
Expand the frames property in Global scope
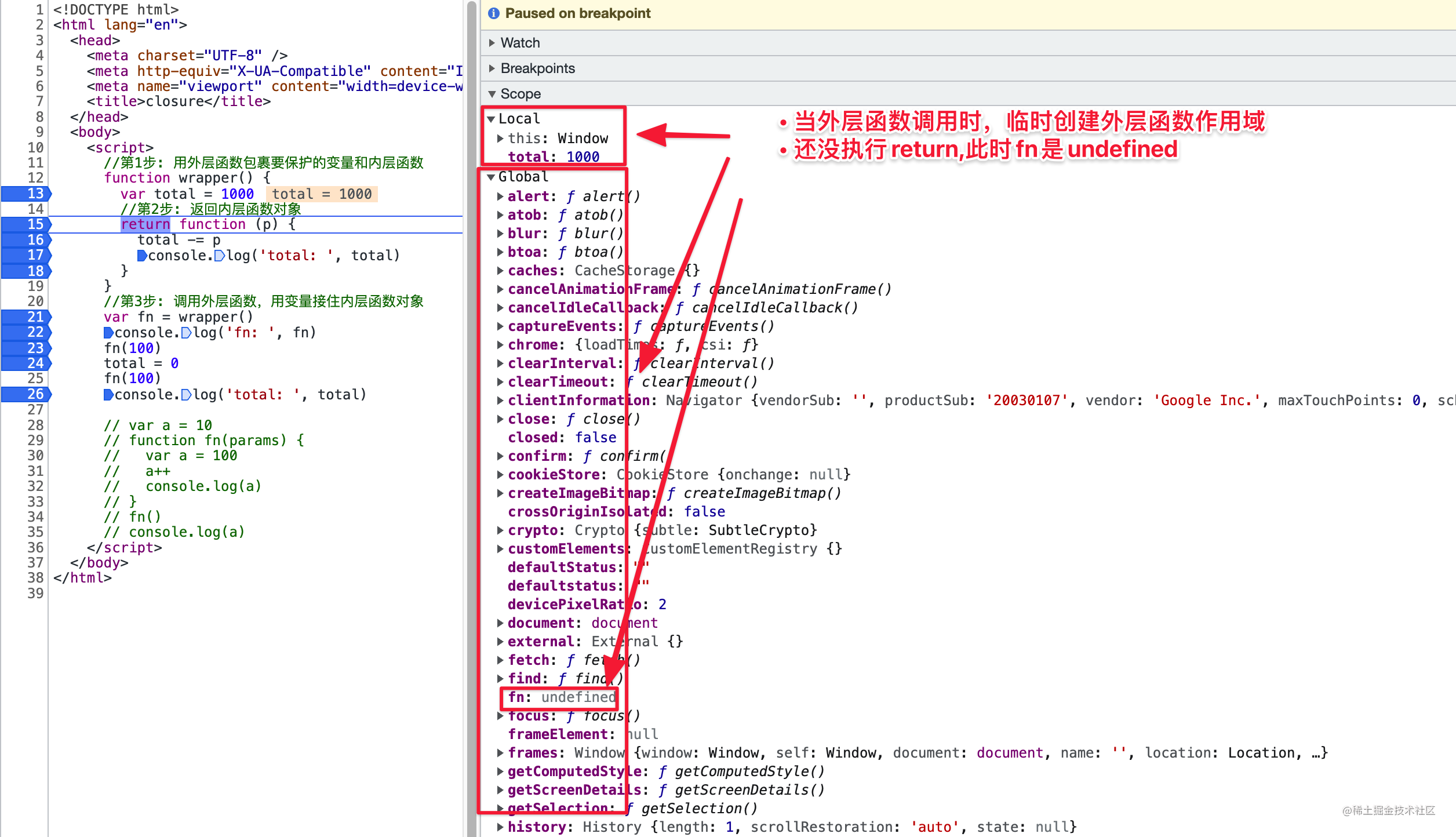[500, 752]
